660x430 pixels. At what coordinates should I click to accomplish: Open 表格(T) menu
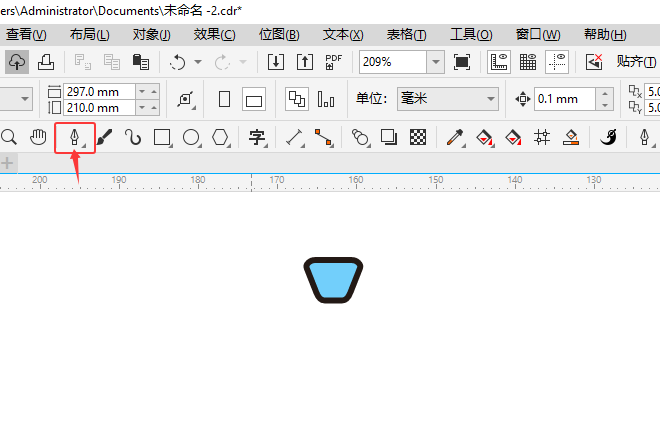coord(407,35)
